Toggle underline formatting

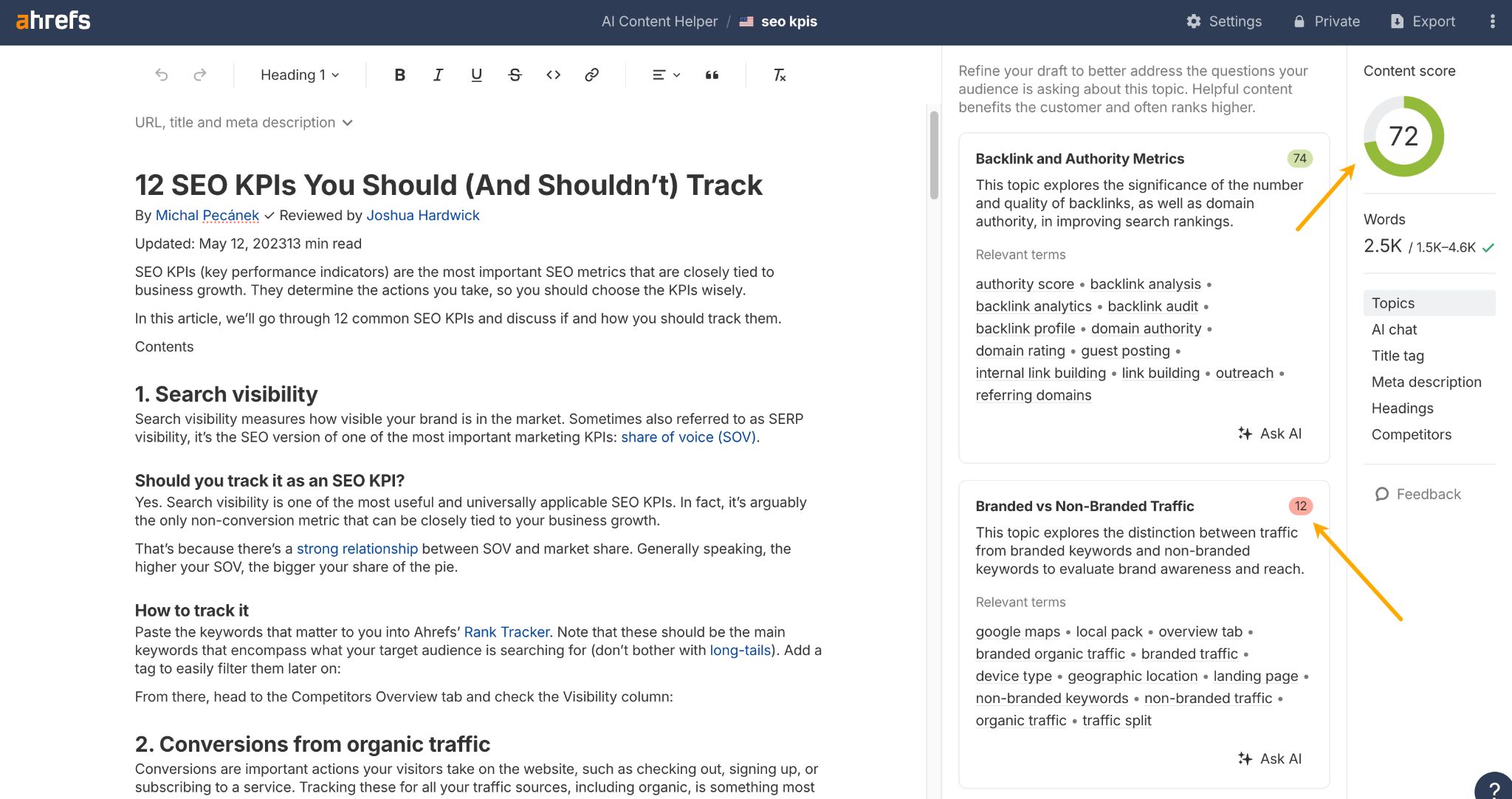(476, 74)
